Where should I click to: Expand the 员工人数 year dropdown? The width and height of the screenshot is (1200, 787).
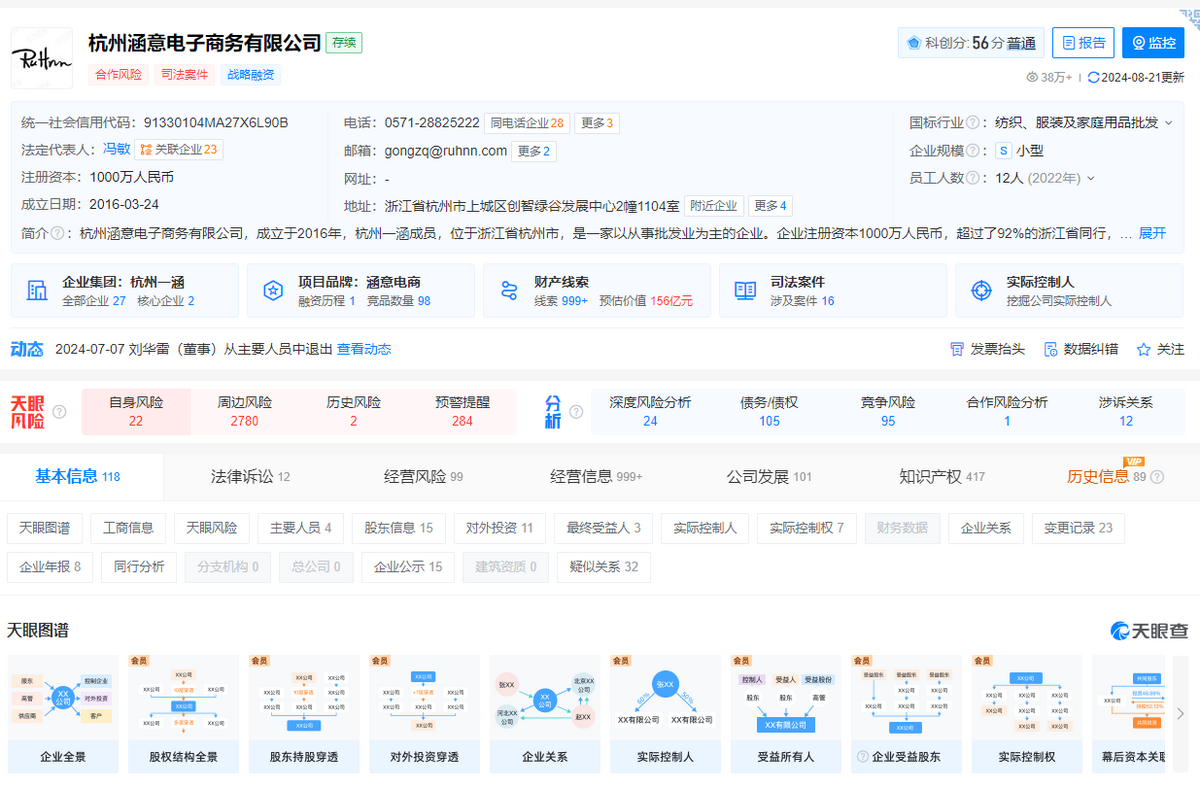click(x=1090, y=179)
